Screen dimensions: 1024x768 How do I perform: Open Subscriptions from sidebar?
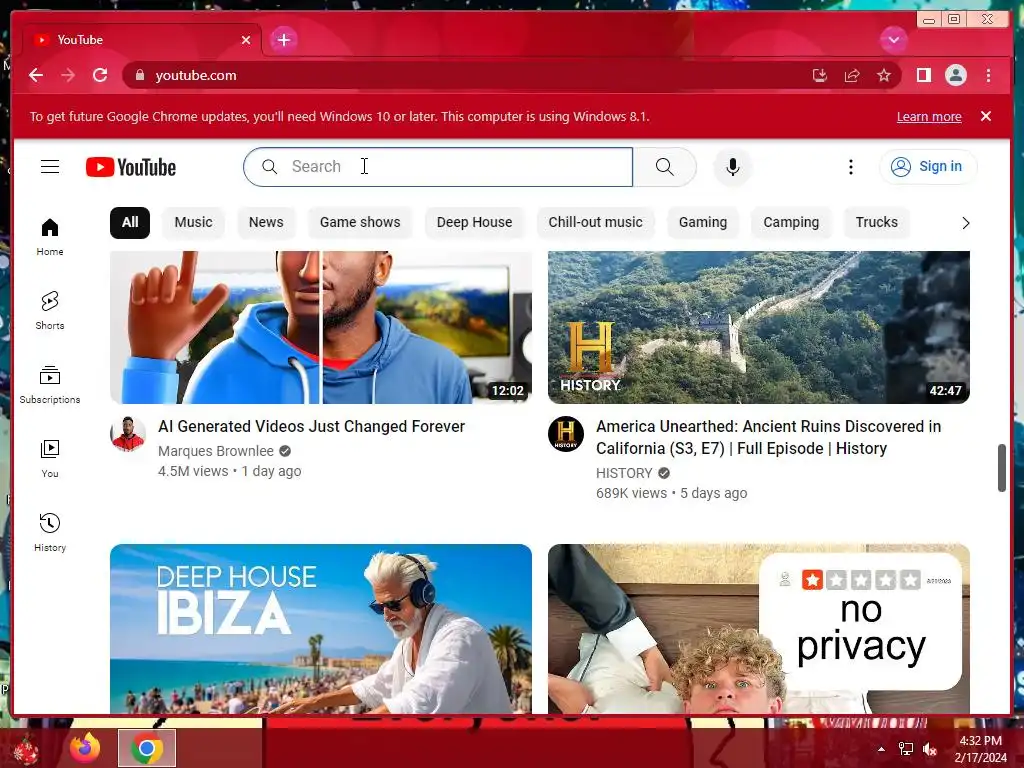pos(50,385)
